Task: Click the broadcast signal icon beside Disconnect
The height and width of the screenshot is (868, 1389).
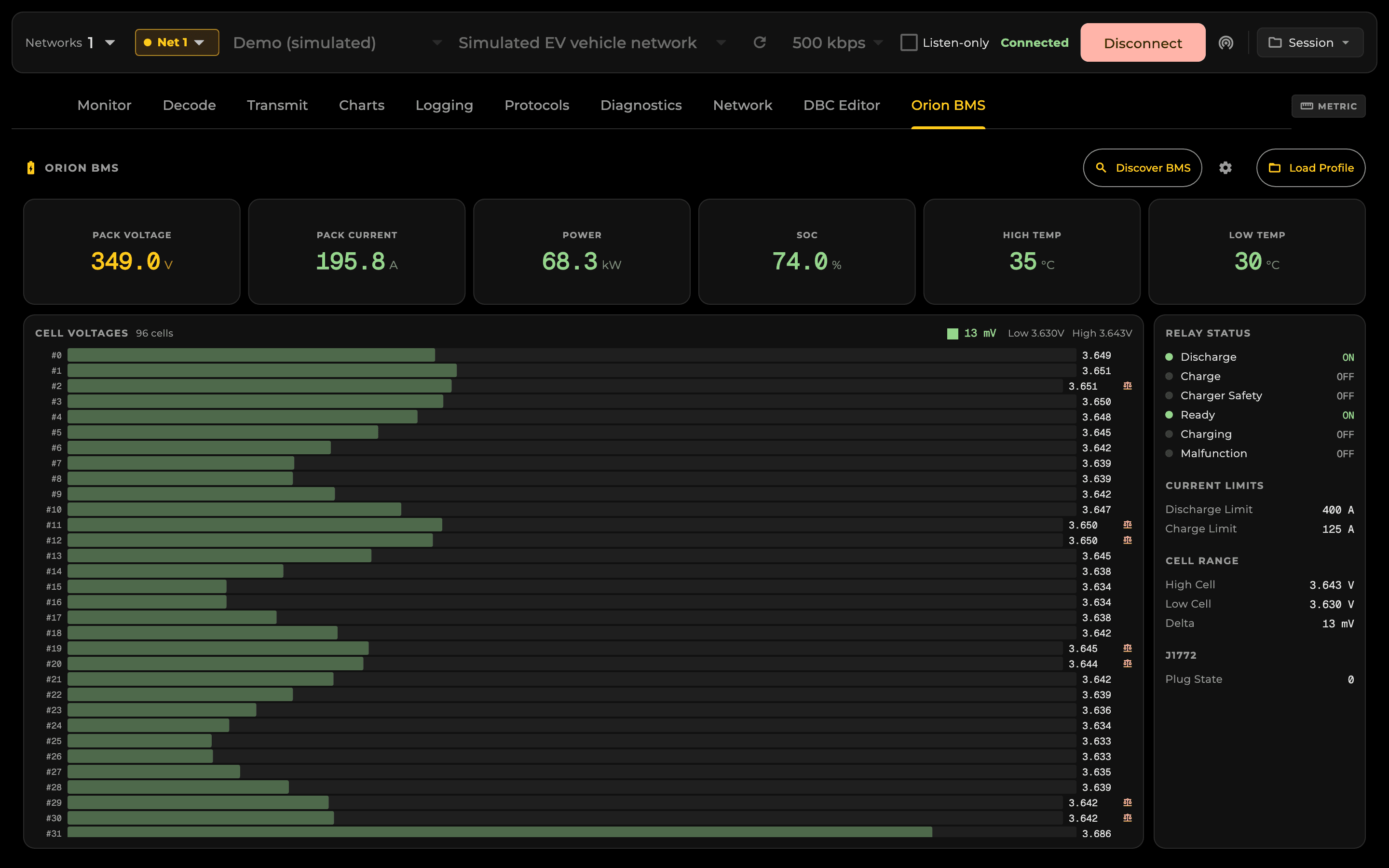Action: tap(1226, 42)
